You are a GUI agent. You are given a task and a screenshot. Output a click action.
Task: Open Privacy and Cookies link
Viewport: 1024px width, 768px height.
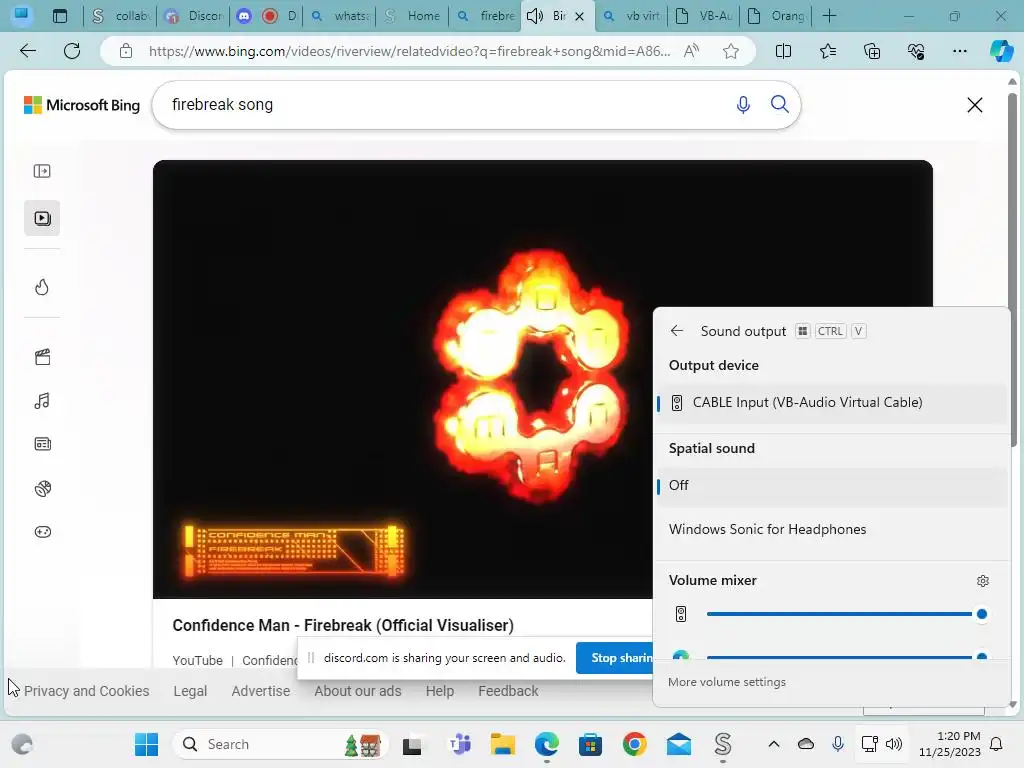pyautogui.click(x=86, y=691)
